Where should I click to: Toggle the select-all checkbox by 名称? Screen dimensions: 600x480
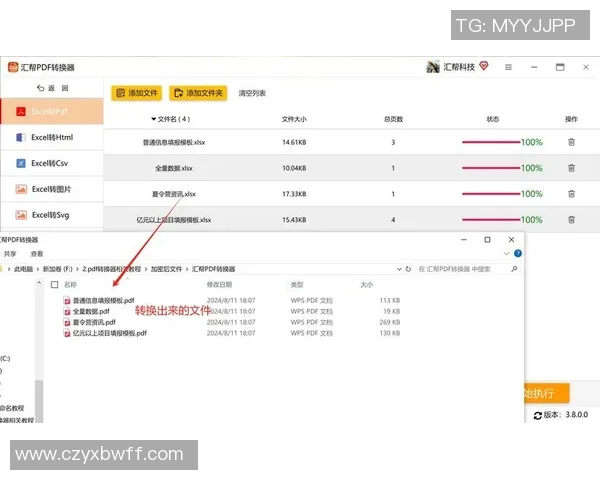click(55, 284)
